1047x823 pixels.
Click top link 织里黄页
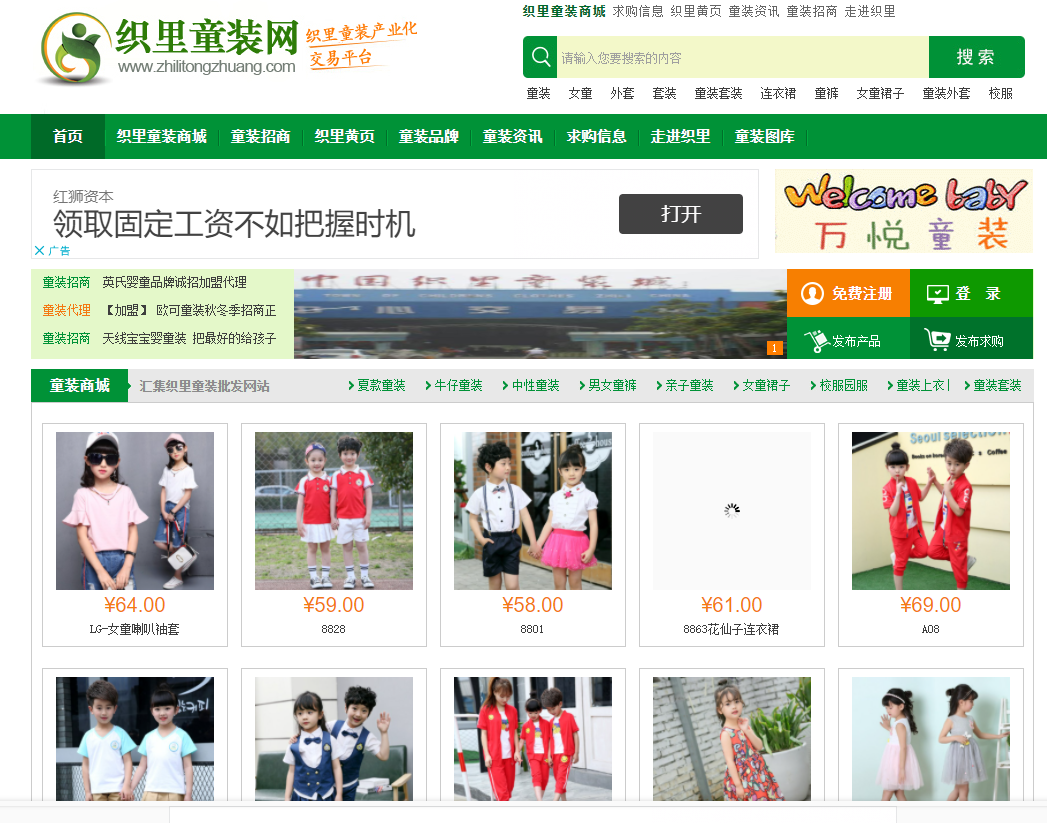[696, 11]
